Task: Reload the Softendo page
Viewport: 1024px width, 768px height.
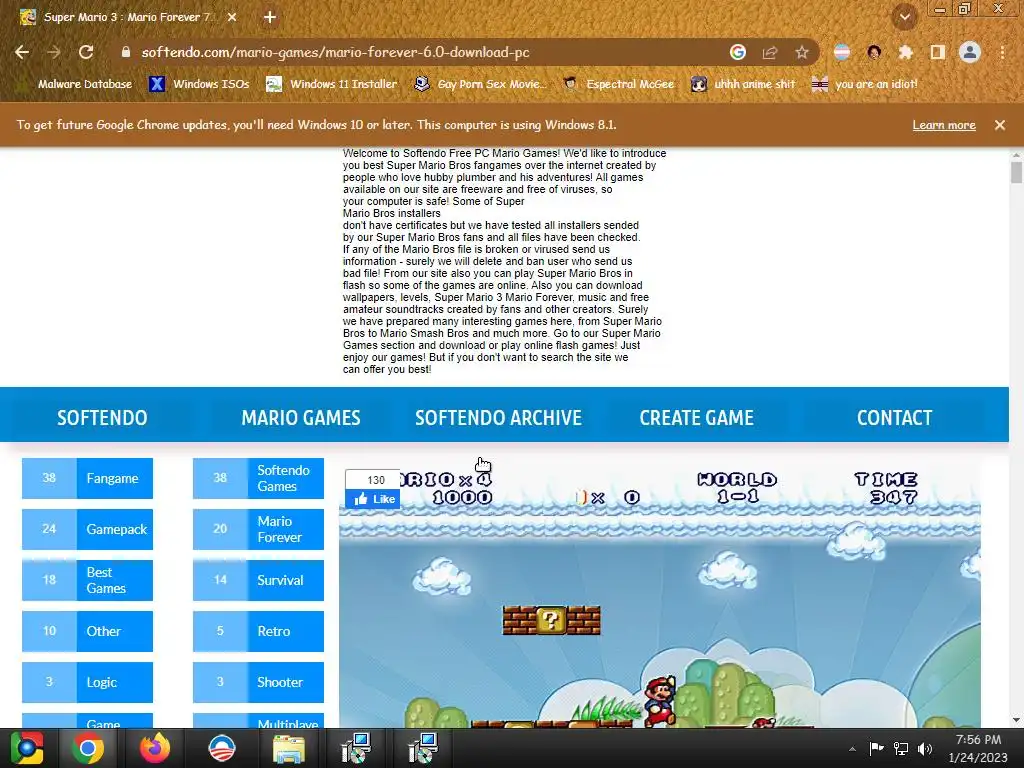Action: (x=86, y=52)
